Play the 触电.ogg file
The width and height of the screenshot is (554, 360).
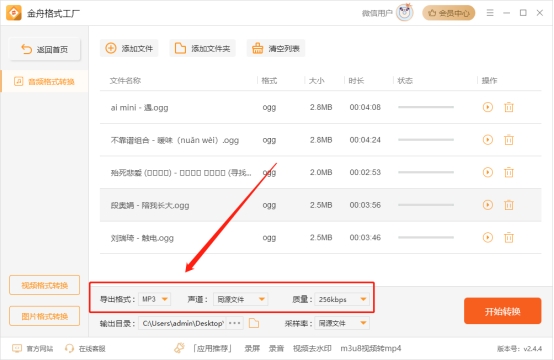[x=488, y=237]
